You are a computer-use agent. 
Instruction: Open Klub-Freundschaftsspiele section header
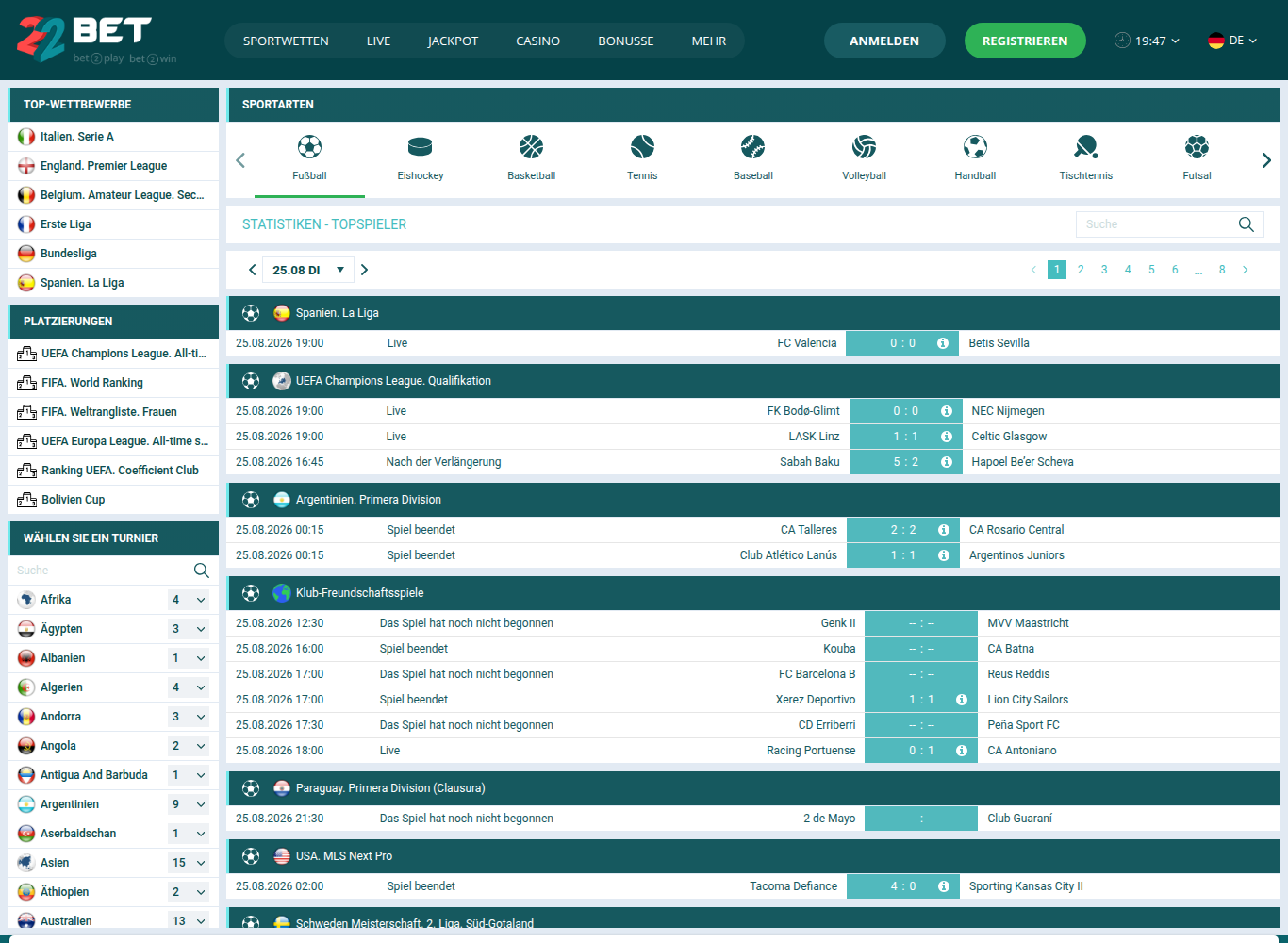753,593
